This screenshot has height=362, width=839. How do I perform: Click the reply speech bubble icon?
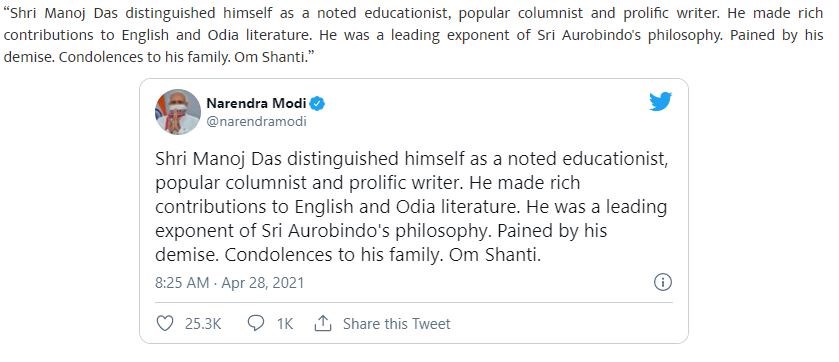(256, 323)
